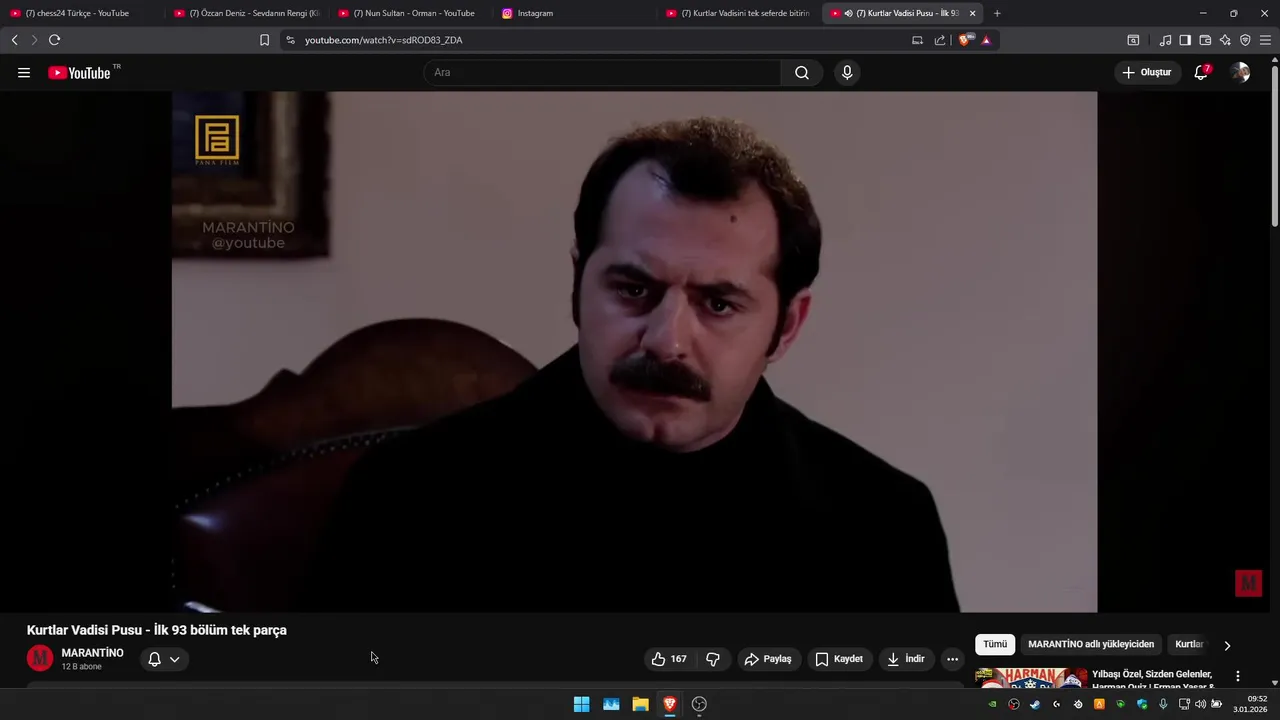Screen dimensions: 1280x720
Task: Toggle the browser sidebar panel
Action: [1185, 40]
